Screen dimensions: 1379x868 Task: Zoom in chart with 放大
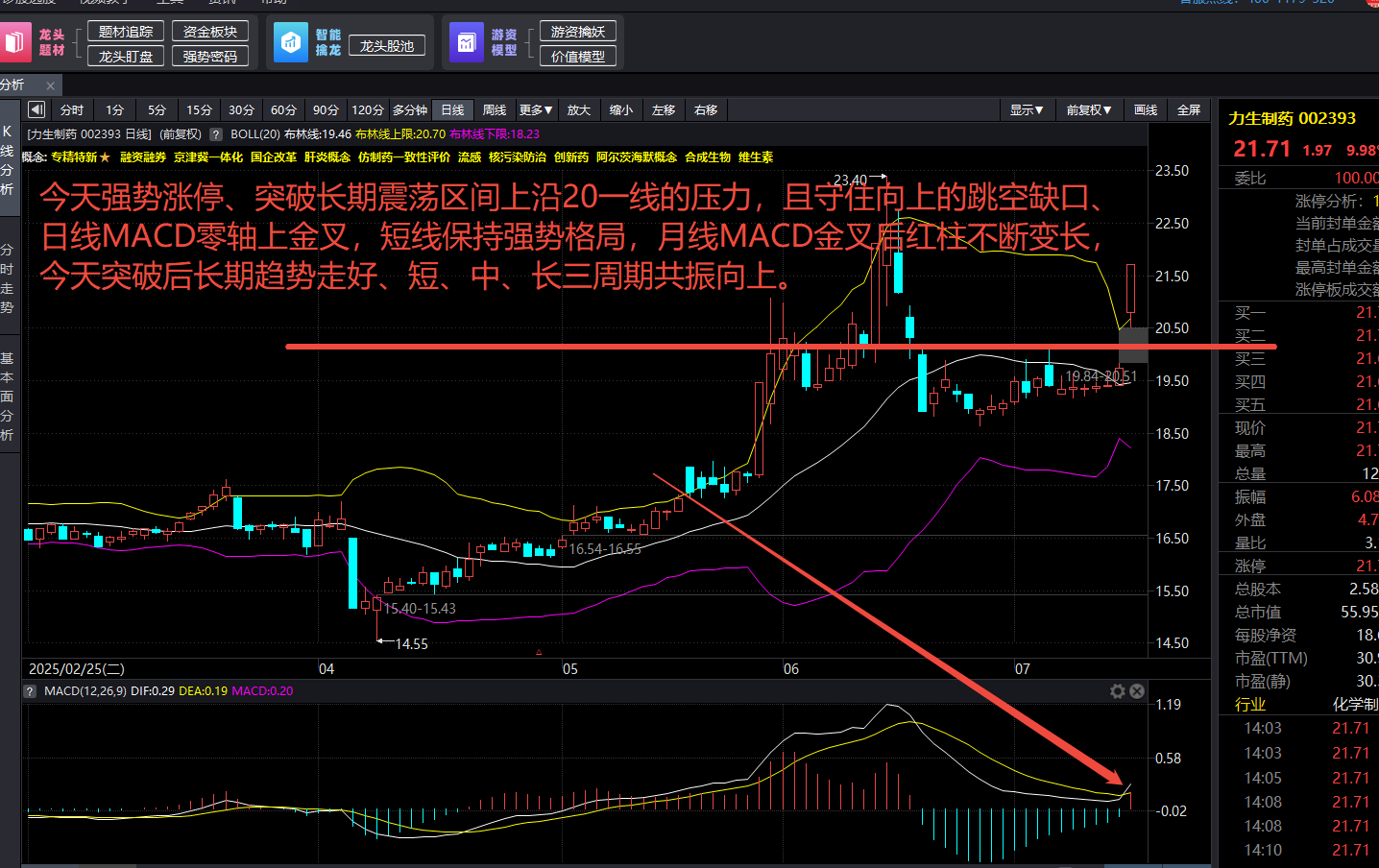click(579, 109)
